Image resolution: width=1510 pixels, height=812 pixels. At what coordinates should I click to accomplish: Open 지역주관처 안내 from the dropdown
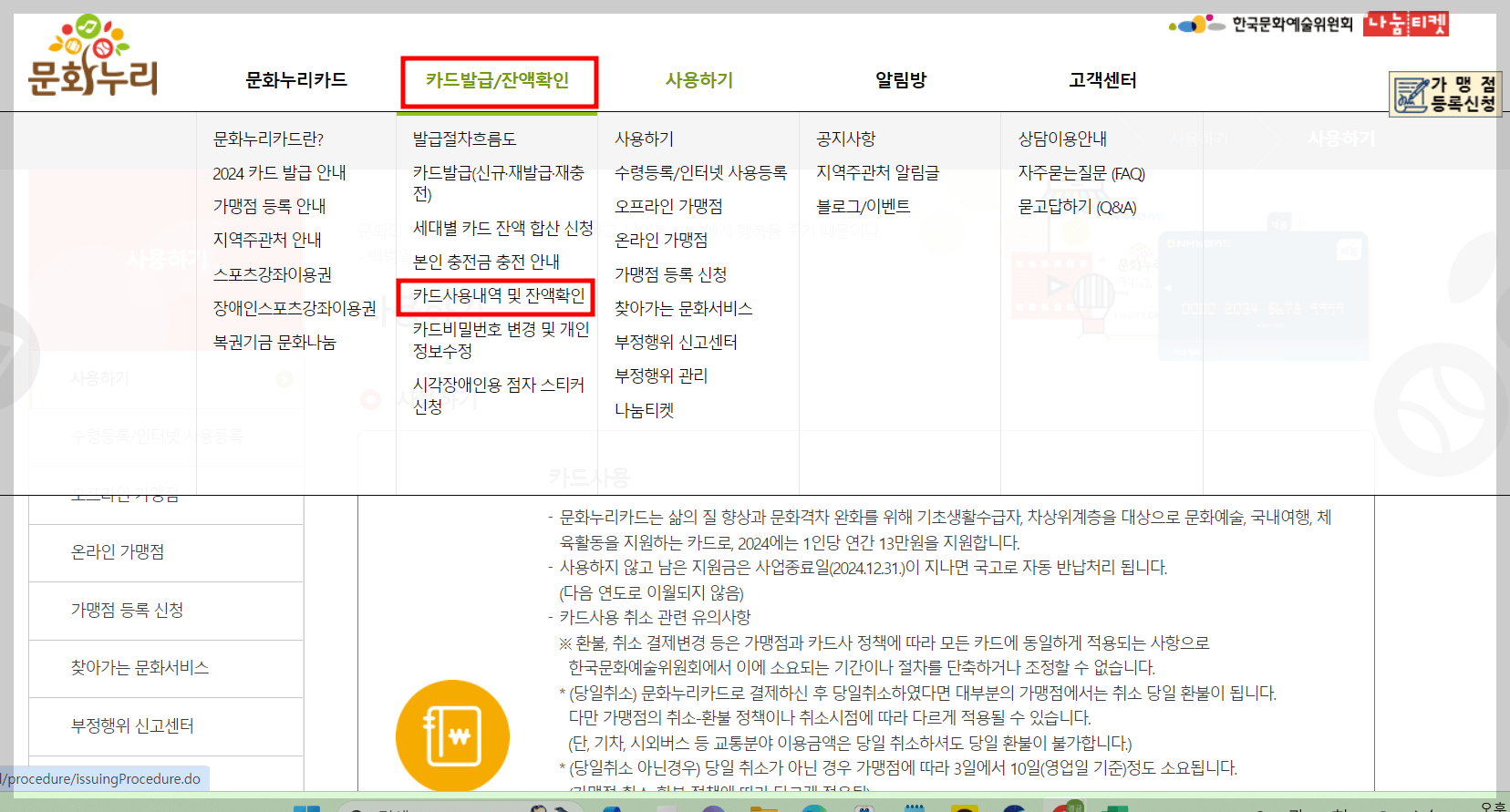click(267, 240)
